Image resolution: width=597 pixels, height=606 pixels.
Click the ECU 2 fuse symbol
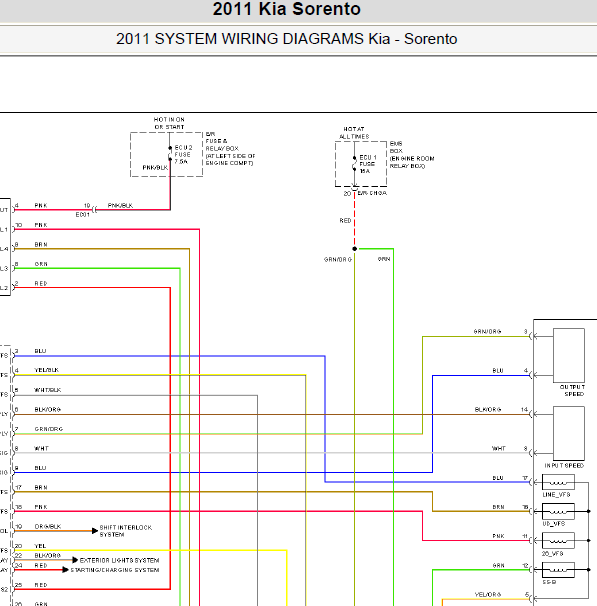pyautogui.click(x=170, y=154)
